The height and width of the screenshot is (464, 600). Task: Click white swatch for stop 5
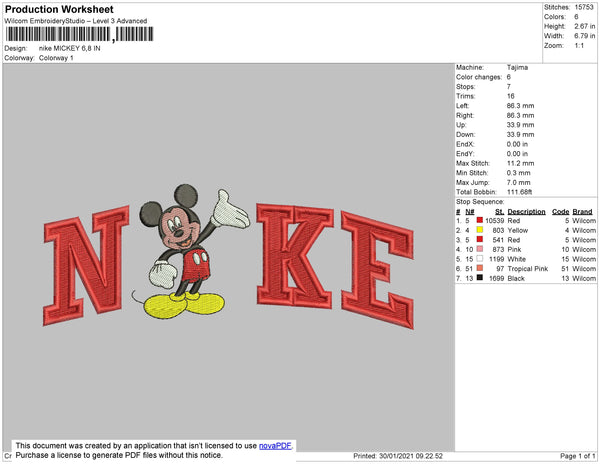(x=479, y=259)
